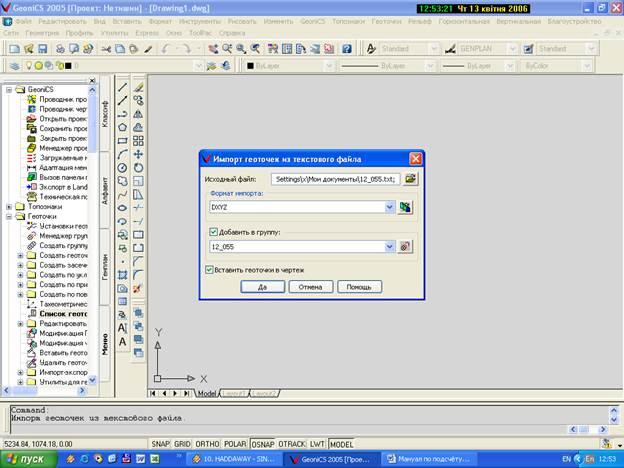Click the command line horizontal scrollbar

click(588, 429)
